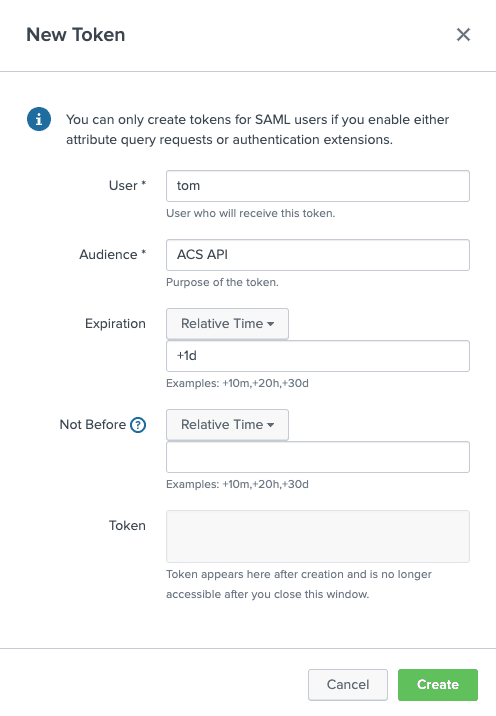The image size is (496, 716).
Task: Click the User * field label
Action: click(x=127, y=185)
